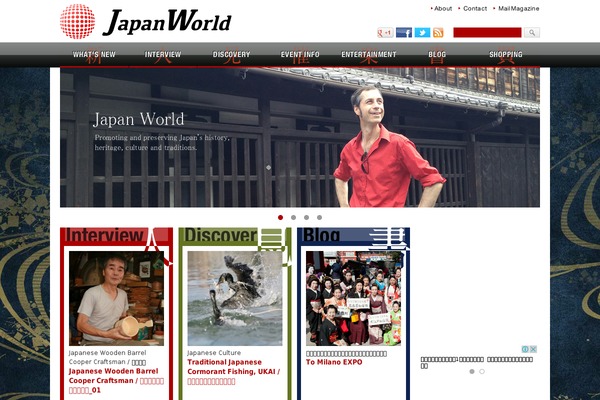Viewport: 600px width, 400px height.
Task: Select the third hero slider dot
Action: [x=307, y=217]
